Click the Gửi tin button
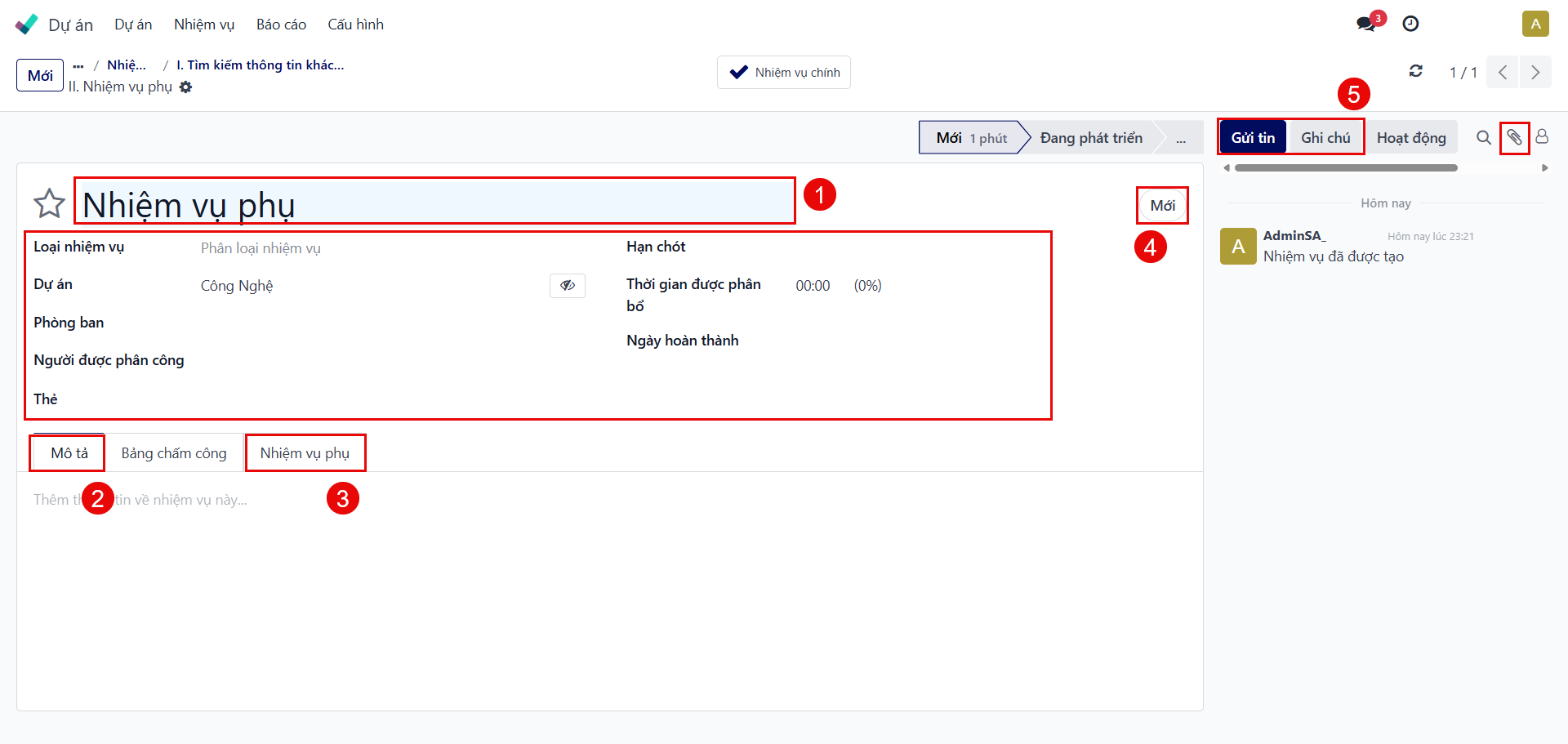The image size is (1568, 744). pos(1253,137)
